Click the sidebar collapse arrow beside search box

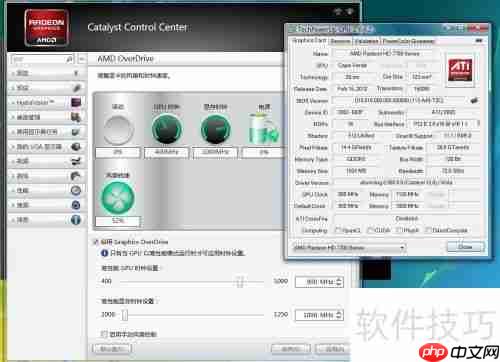pos(82,59)
